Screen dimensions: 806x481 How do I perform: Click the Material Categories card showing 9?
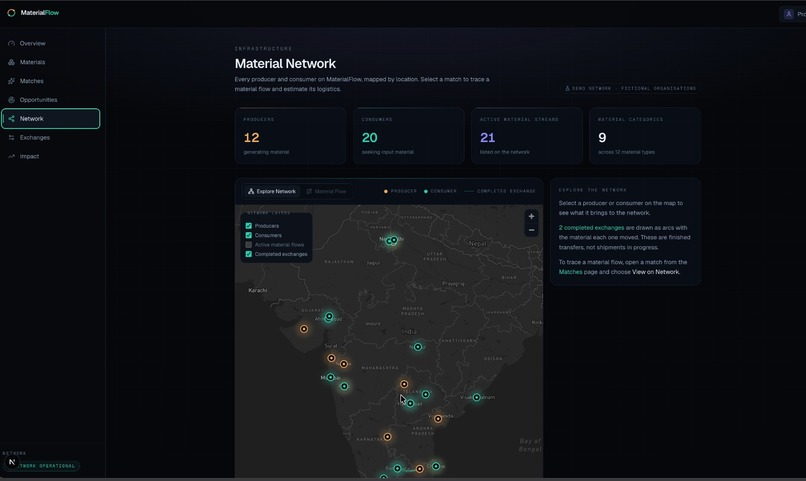click(645, 136)
